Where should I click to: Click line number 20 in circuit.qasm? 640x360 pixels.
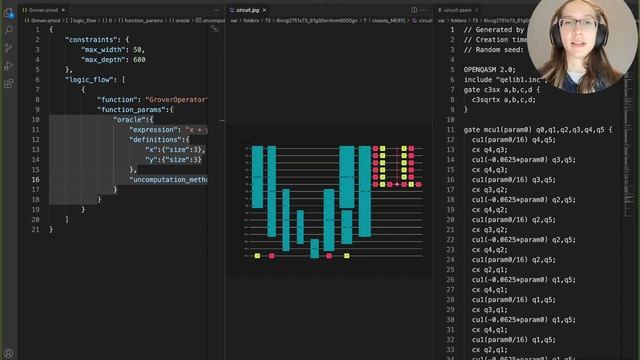click(450, 220)
